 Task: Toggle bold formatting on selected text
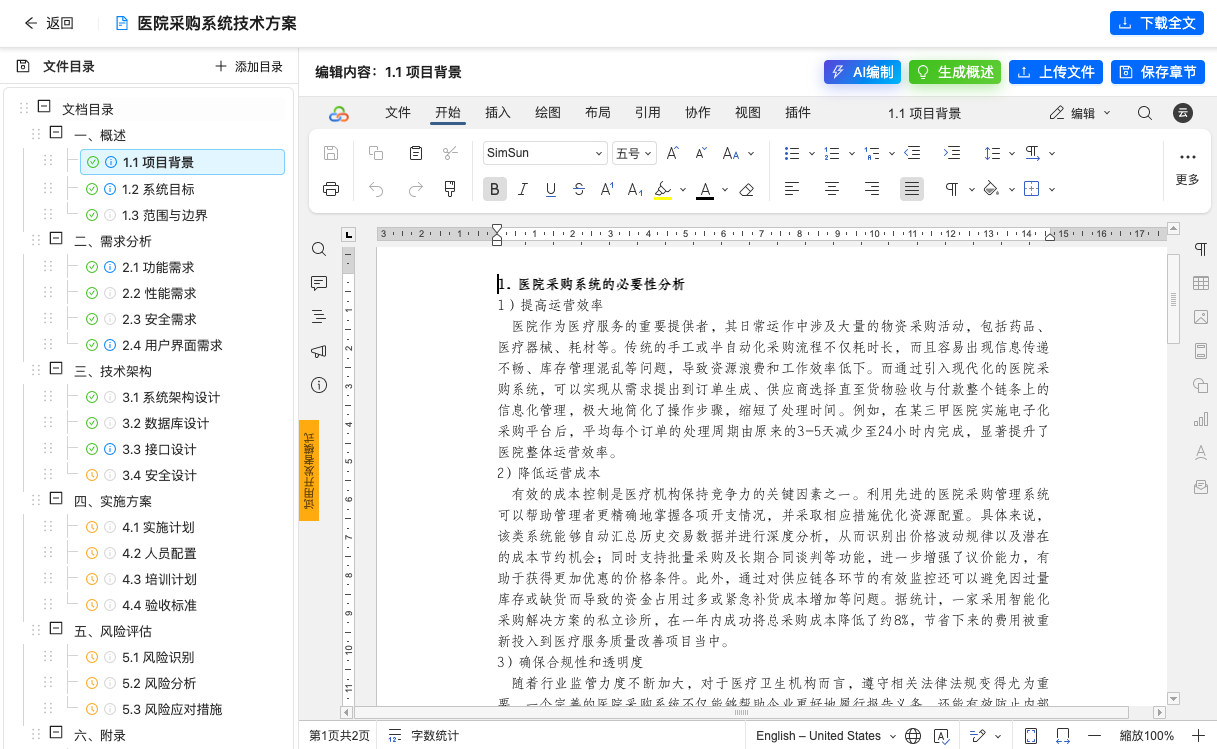[494, 188]
